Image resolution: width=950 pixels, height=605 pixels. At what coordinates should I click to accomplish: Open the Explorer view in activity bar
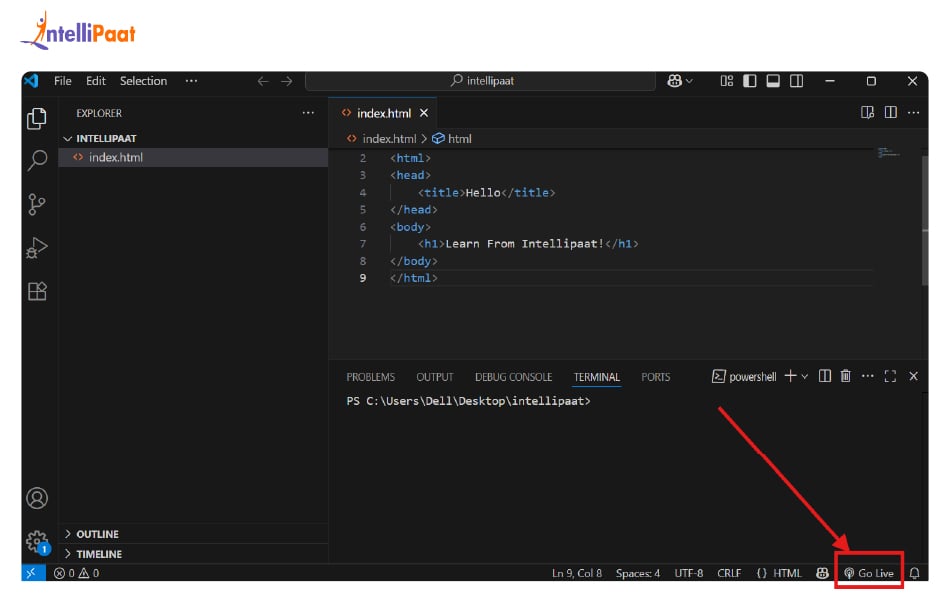click(x=37, y=118)
